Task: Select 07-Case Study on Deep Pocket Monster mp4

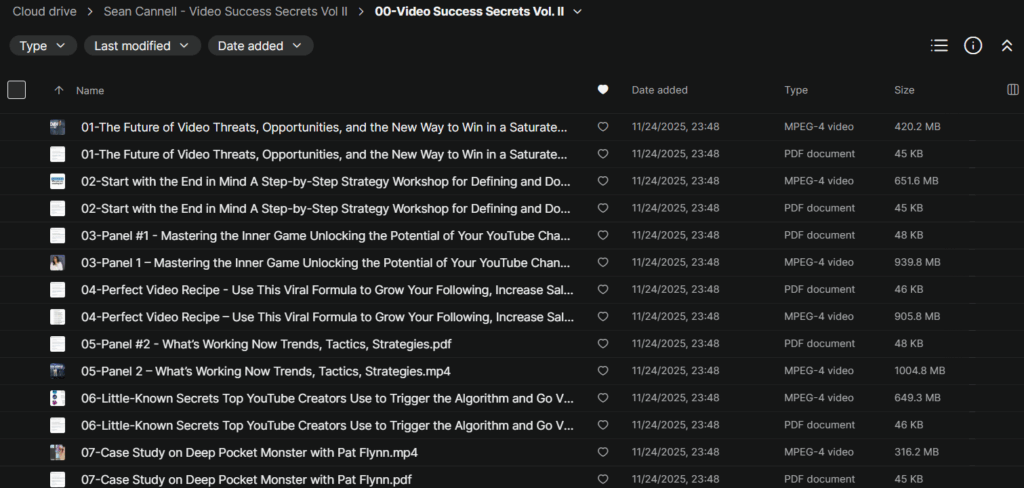Action: click(x=249, y=453)
